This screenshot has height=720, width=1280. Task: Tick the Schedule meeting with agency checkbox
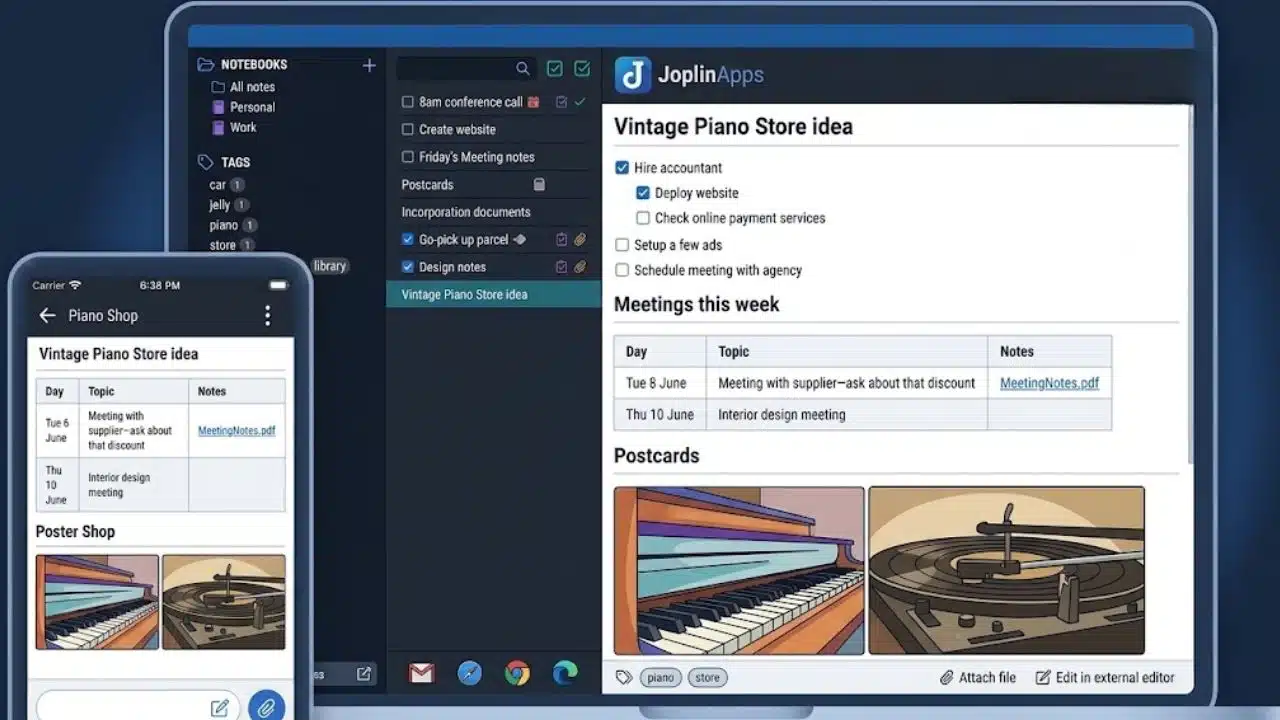[622, 270]
